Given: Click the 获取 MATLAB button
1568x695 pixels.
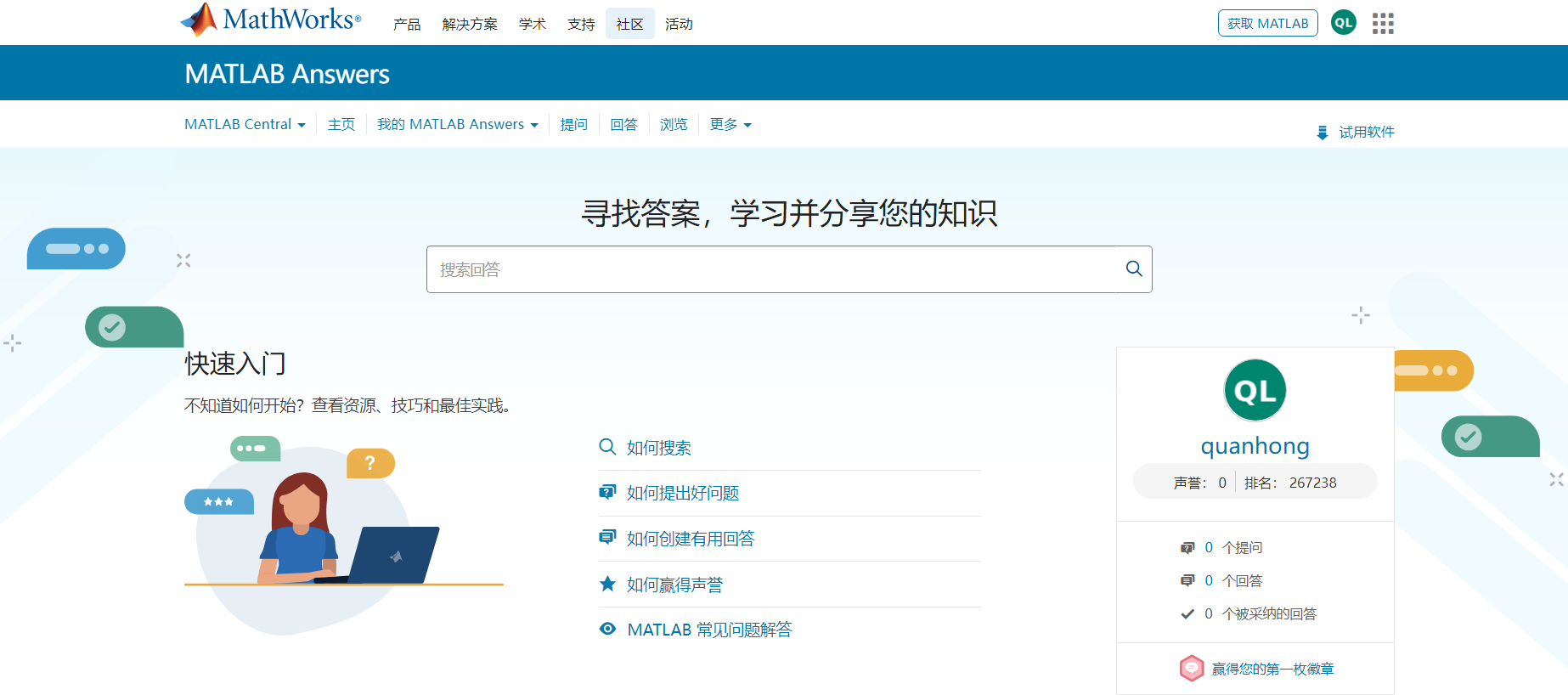Looking at the screenshot, I should [1267, 24].
